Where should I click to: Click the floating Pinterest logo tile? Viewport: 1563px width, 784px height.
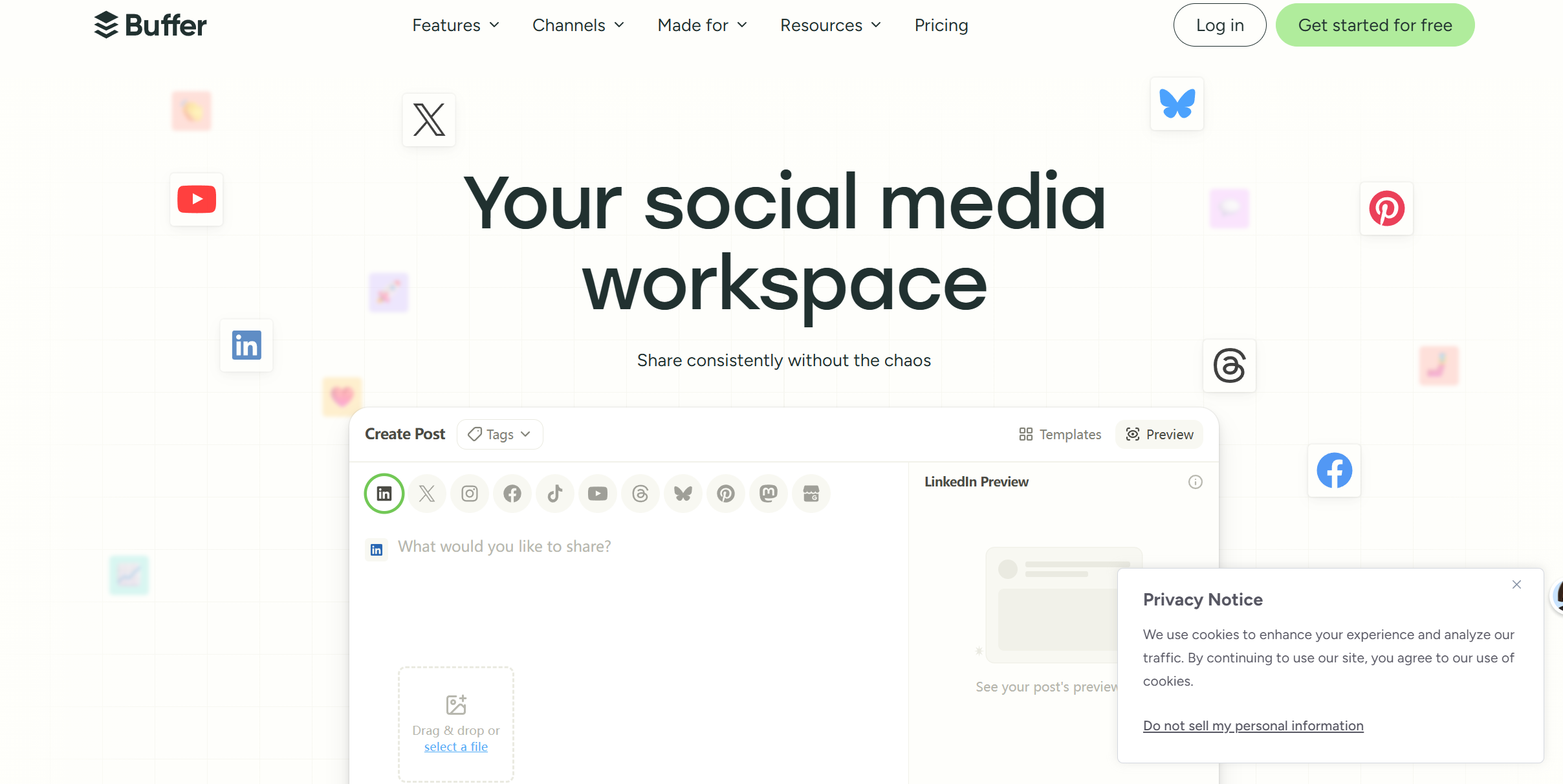(x=1386, y=208)
